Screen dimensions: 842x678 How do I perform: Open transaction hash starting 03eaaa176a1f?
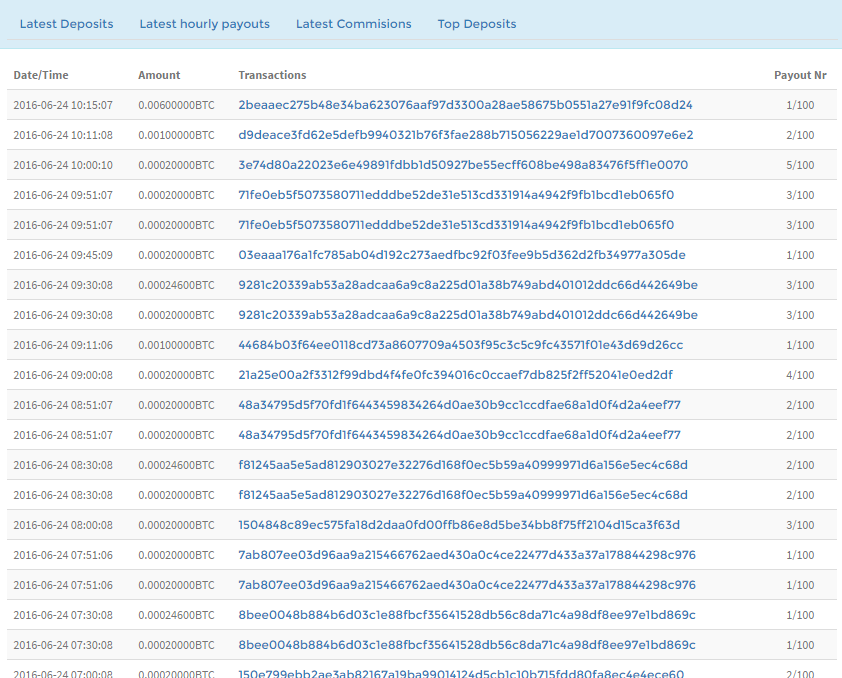(x=462, y=255)
